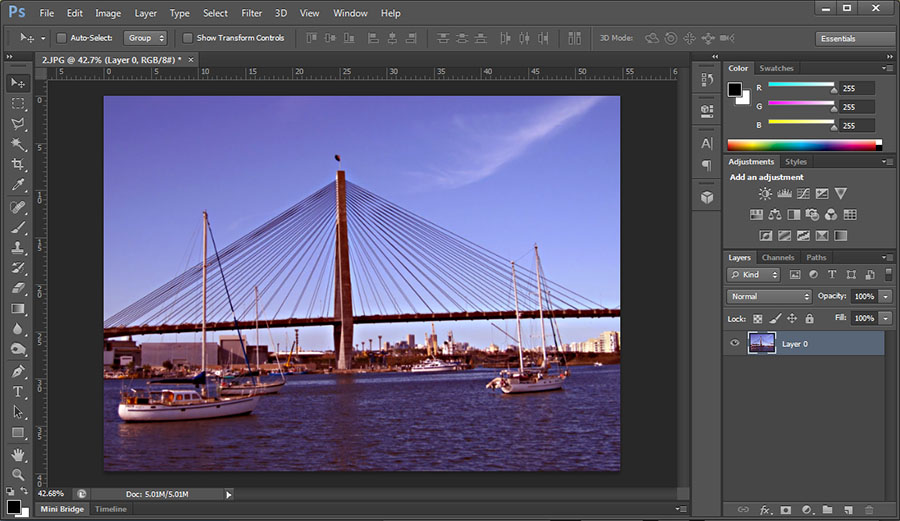Select the Crop tool

tap(18, 164)
